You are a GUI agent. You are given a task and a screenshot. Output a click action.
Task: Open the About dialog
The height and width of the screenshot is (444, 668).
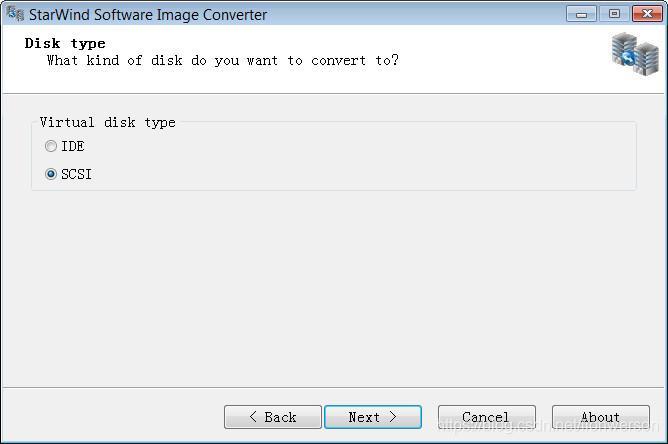[601, 417]
